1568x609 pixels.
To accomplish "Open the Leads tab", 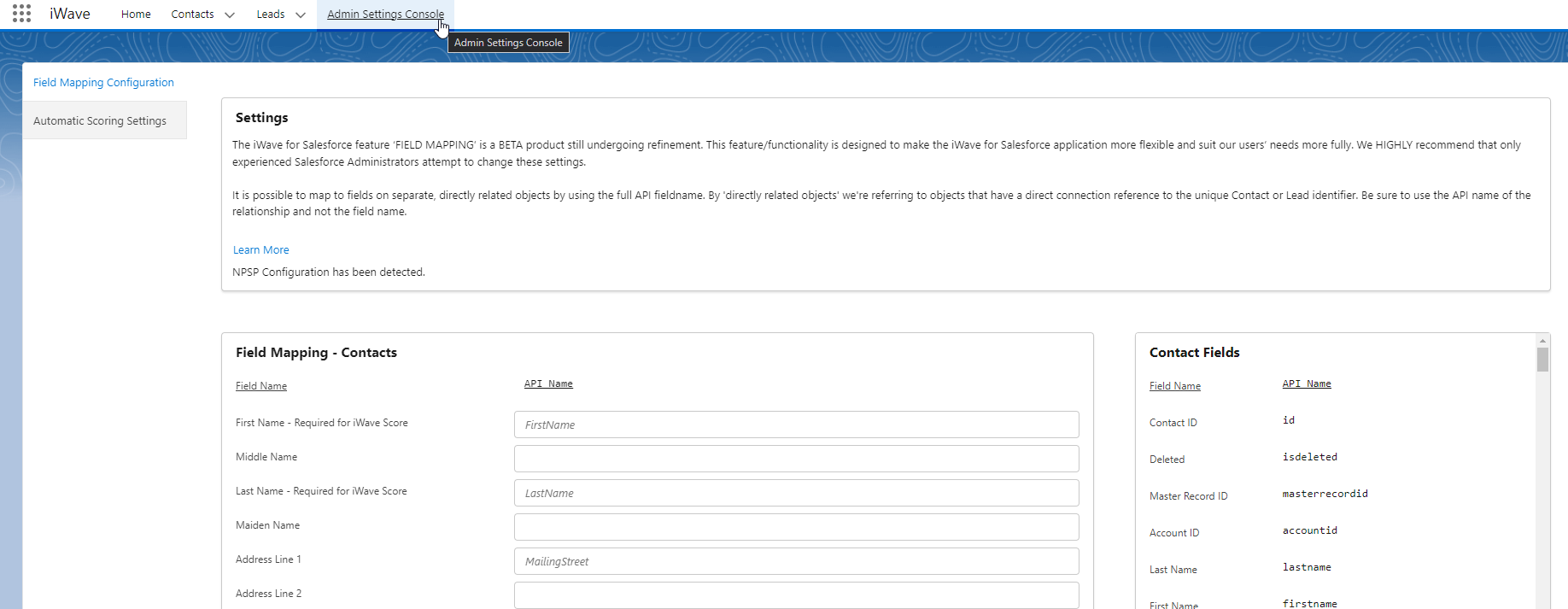I will [270, 15].
